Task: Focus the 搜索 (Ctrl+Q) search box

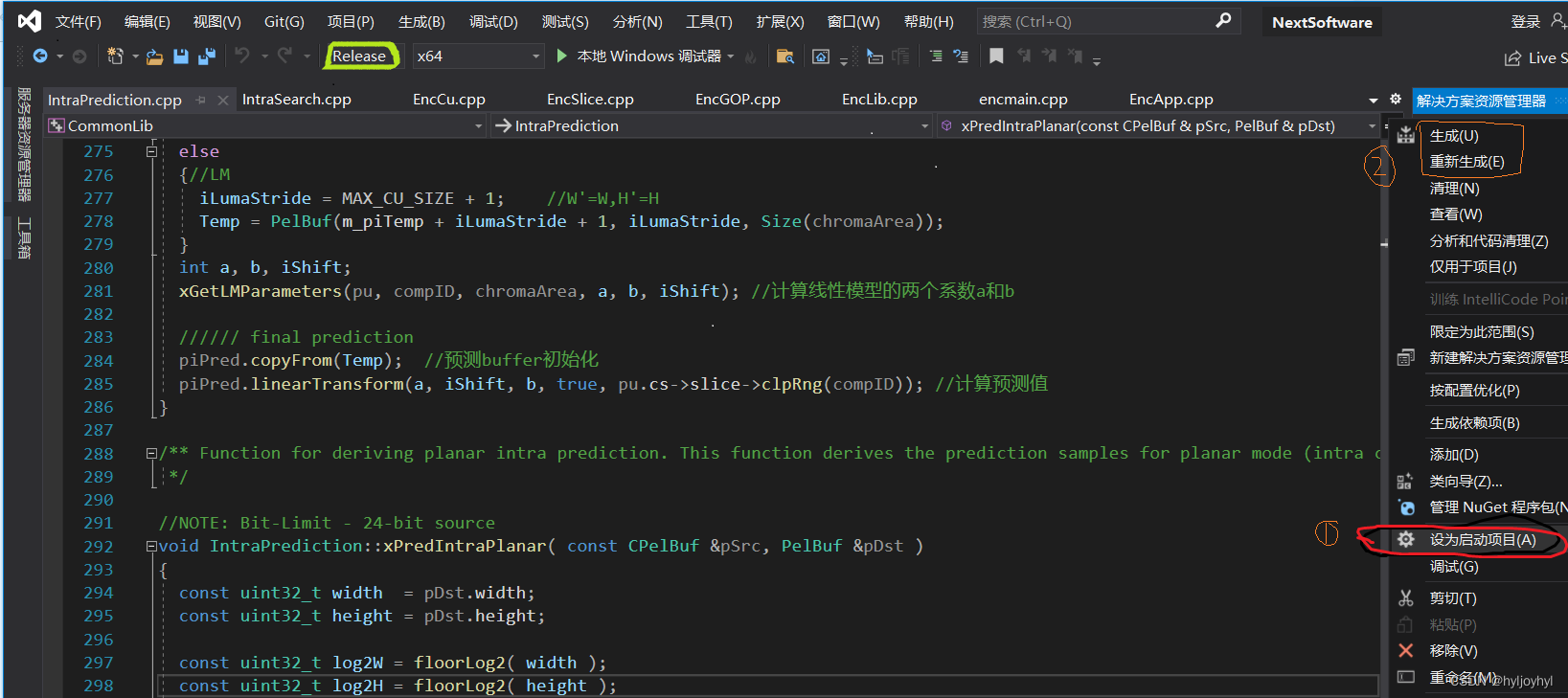Action: (x=1108, y=21)
